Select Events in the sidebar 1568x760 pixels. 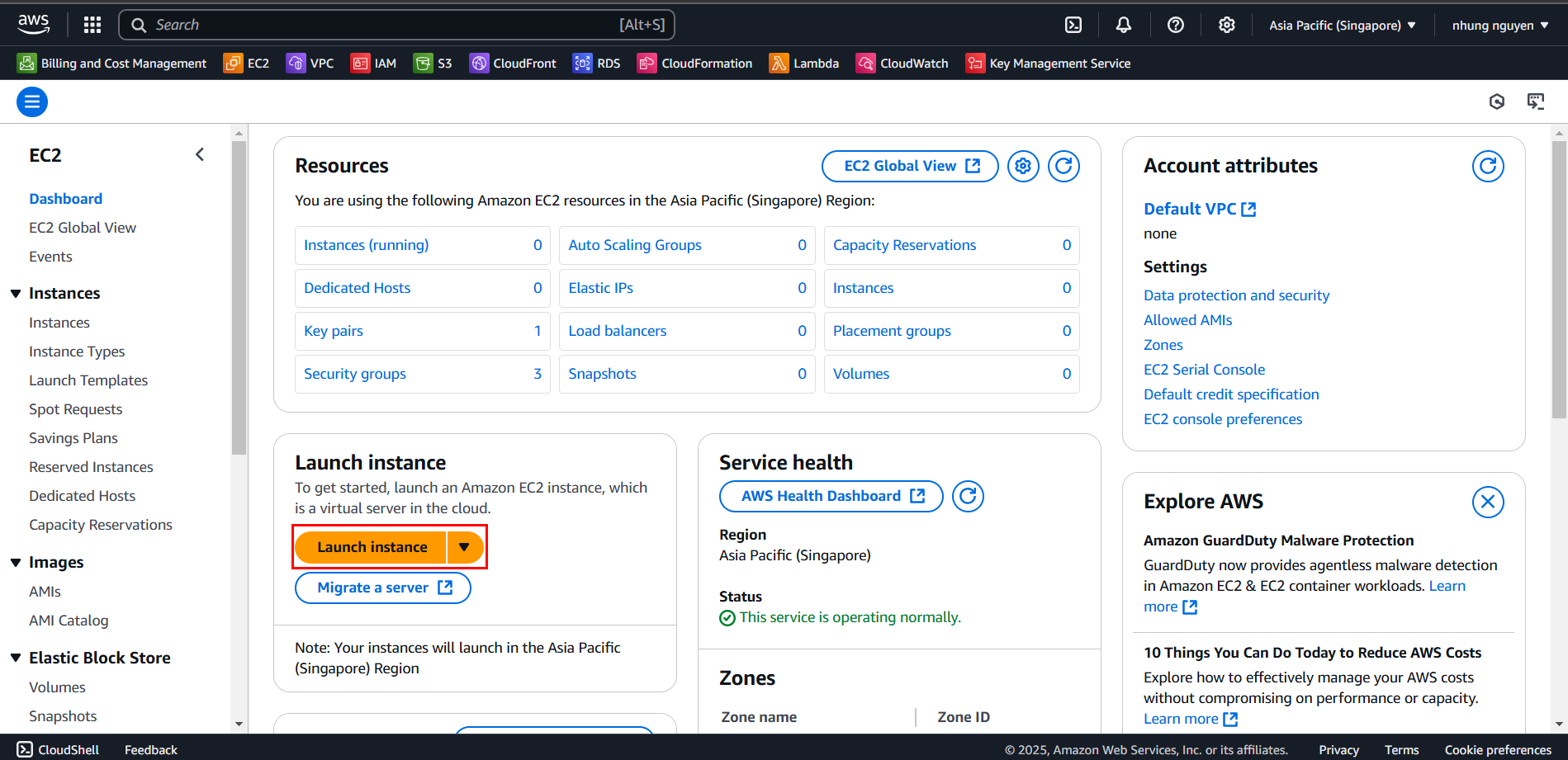(x=50, y=257)
